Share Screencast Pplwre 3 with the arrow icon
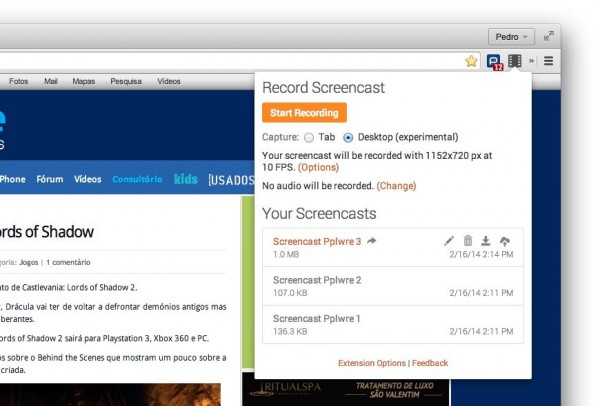600x406 pixels. 372,241
